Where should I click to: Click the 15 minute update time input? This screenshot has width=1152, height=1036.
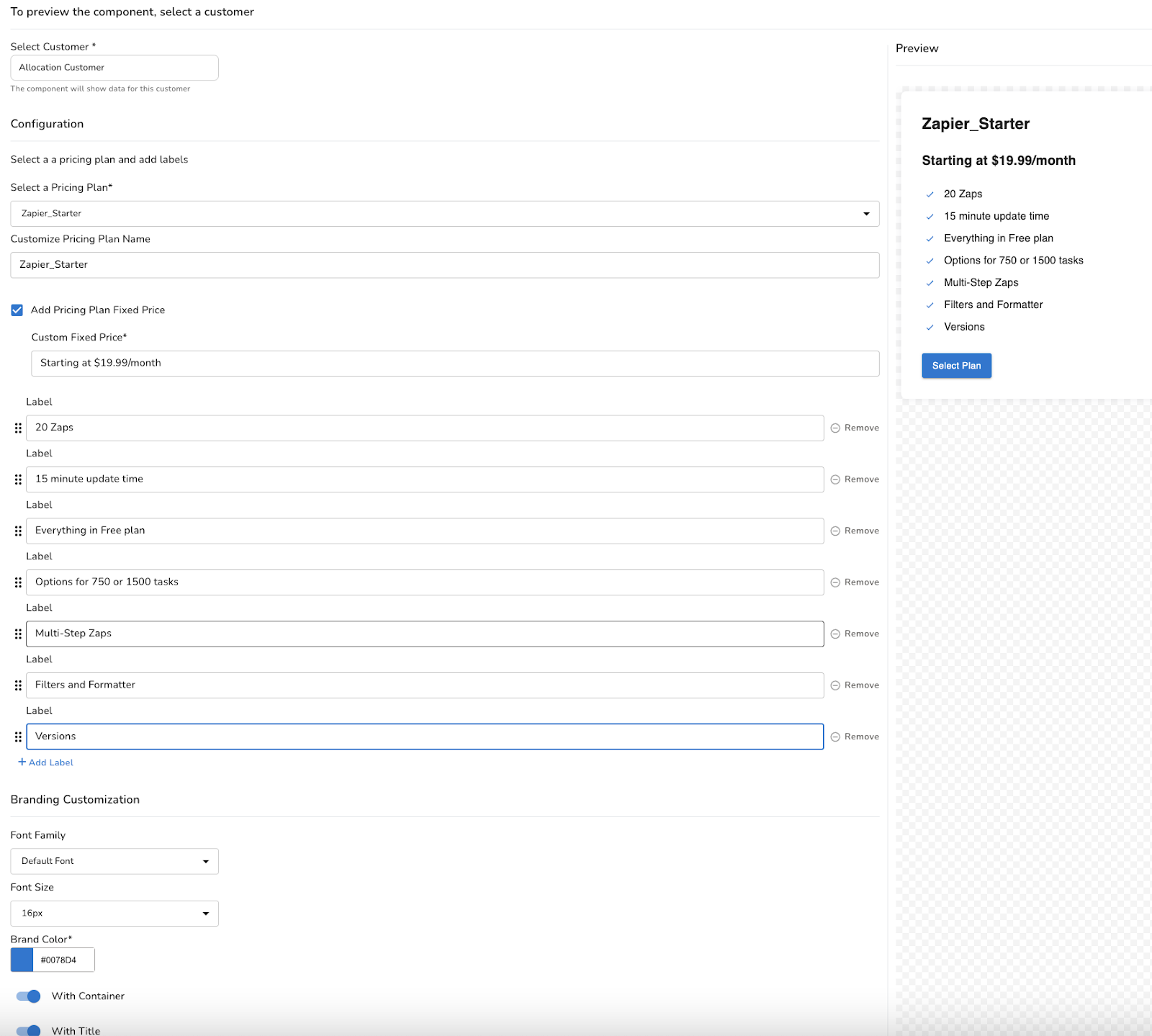425,479
